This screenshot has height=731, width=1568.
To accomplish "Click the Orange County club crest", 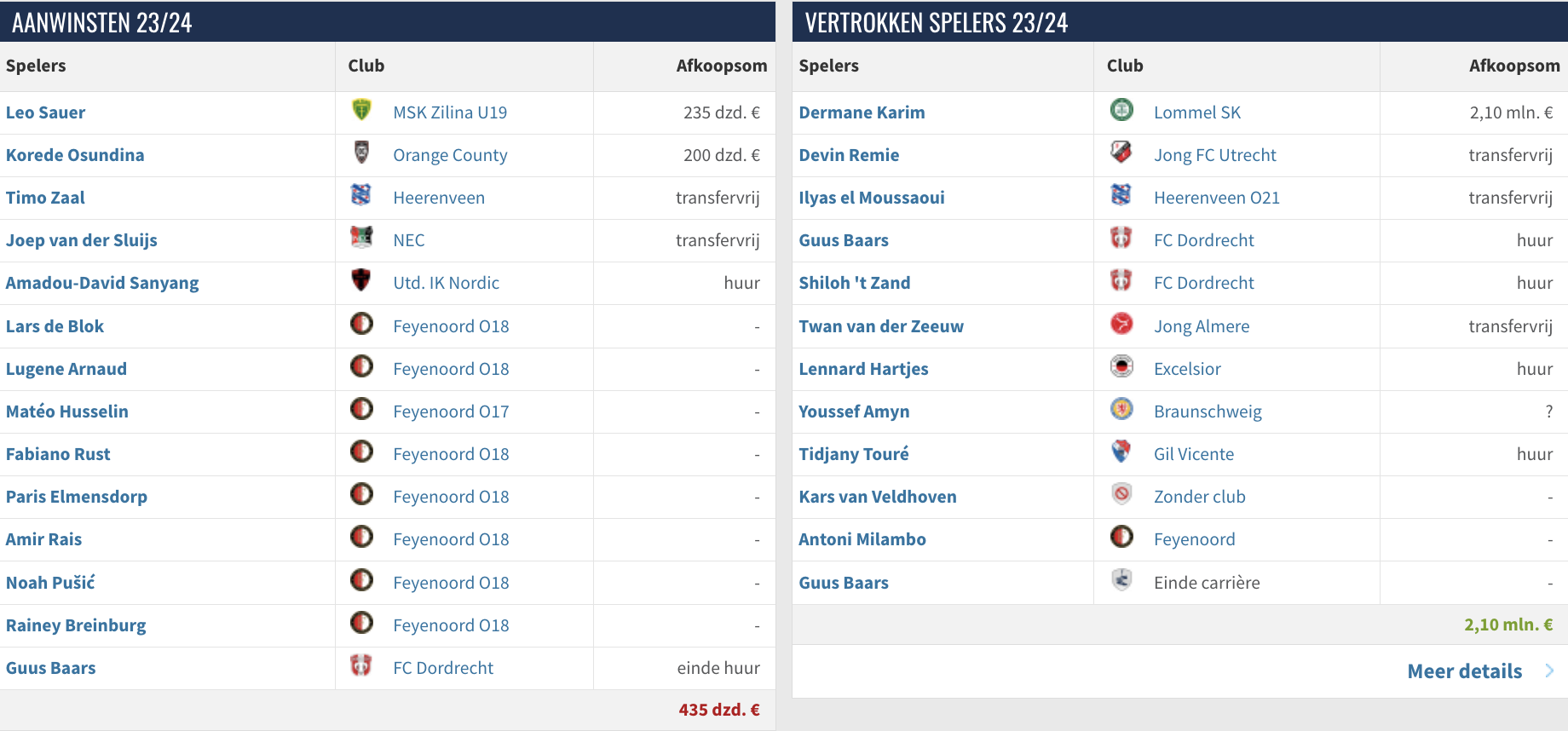I will (x=361, y=153).
